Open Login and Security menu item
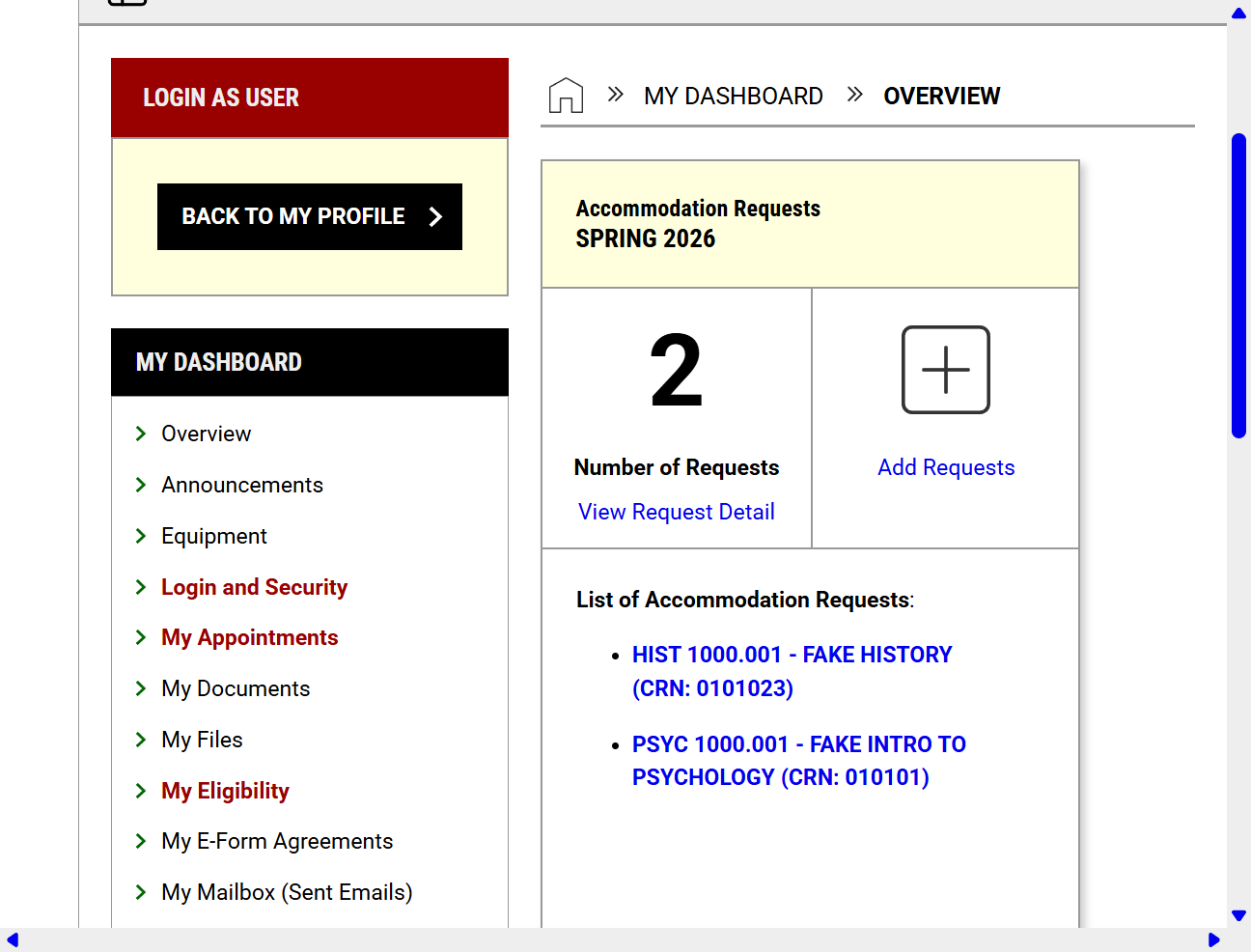The image size is (1251, 952). (254, 587)
